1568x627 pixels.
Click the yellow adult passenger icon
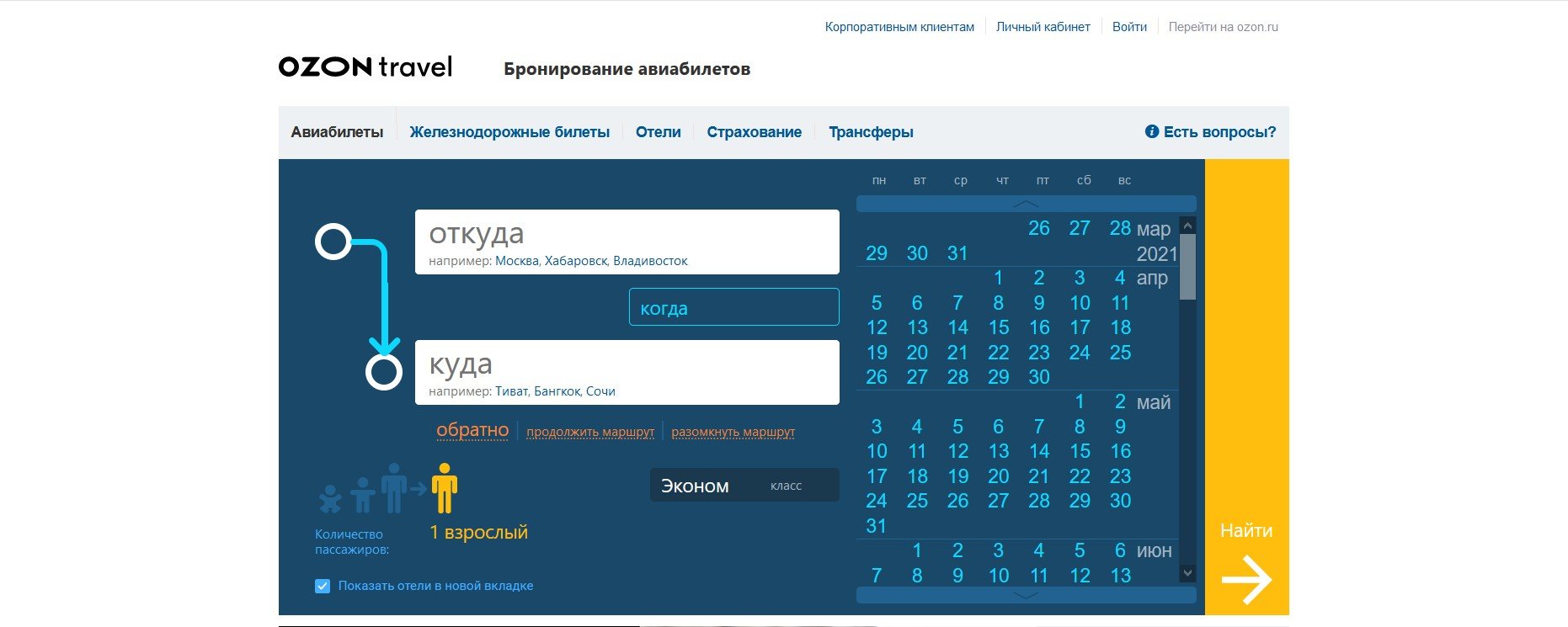coord(444,488)
